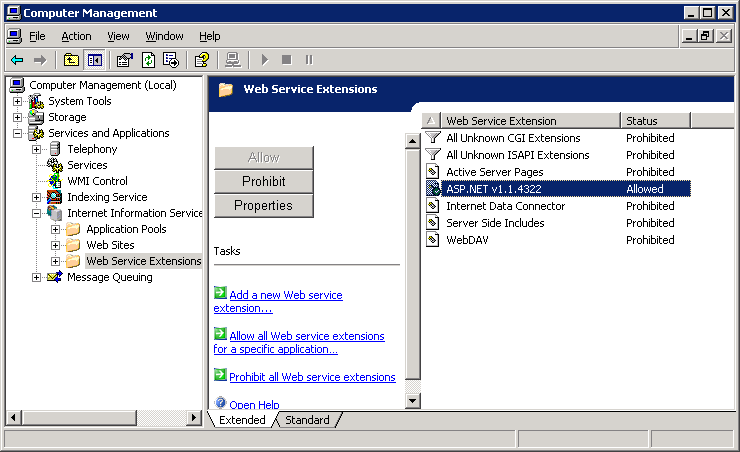Click the Refresh toolbar icon
740x452 pixels.
coord(148,60)
